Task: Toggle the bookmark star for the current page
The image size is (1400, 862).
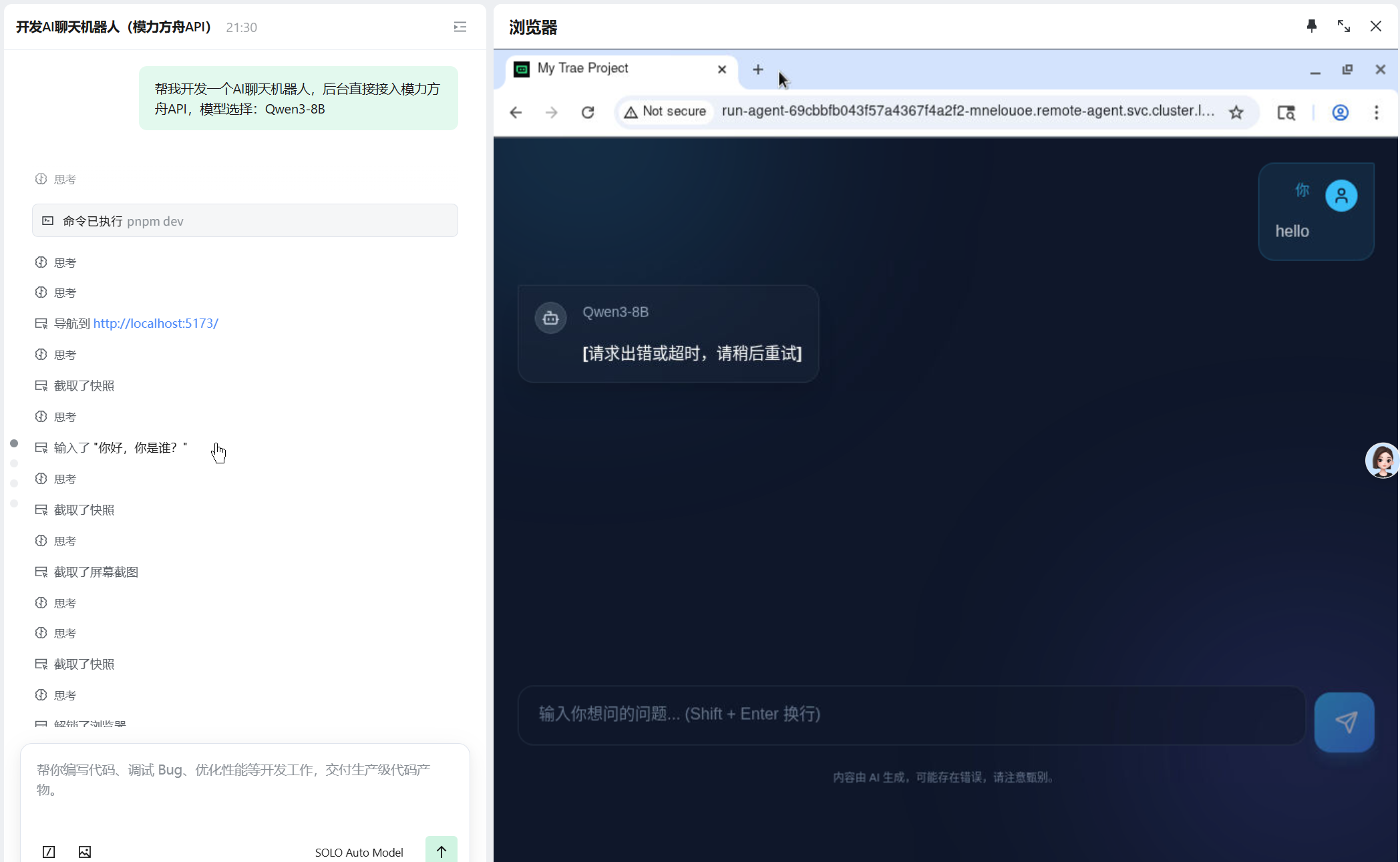Action: [x=1236, y=112]
